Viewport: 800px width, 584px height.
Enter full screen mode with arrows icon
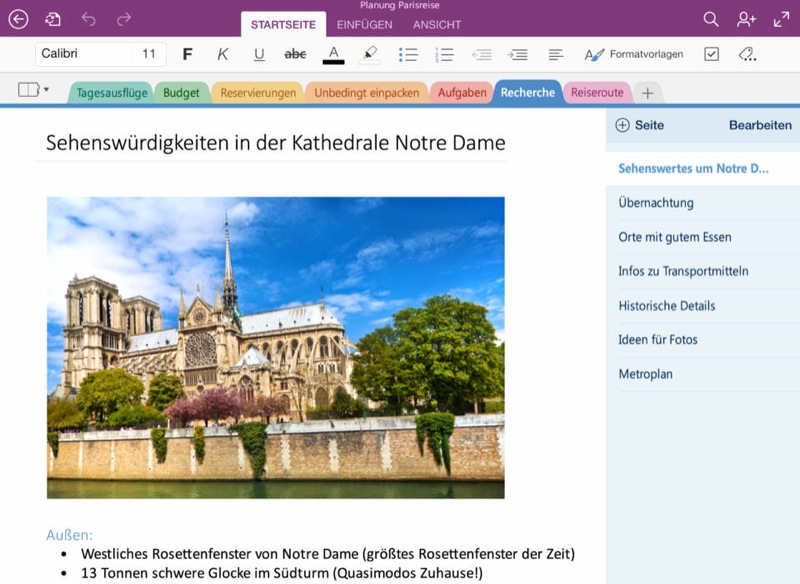(x=781, y=19)
